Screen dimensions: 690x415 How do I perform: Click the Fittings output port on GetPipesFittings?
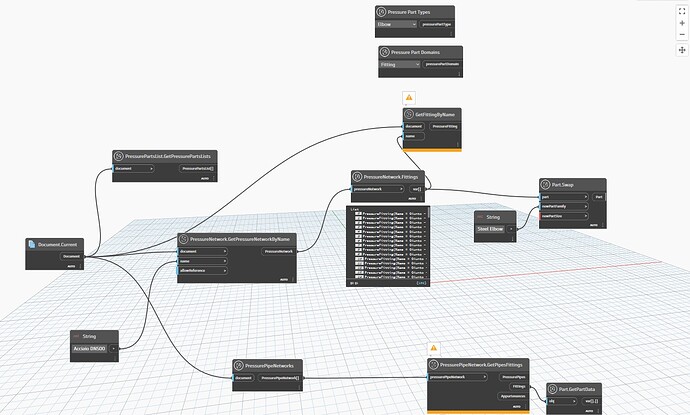point(519,386)
